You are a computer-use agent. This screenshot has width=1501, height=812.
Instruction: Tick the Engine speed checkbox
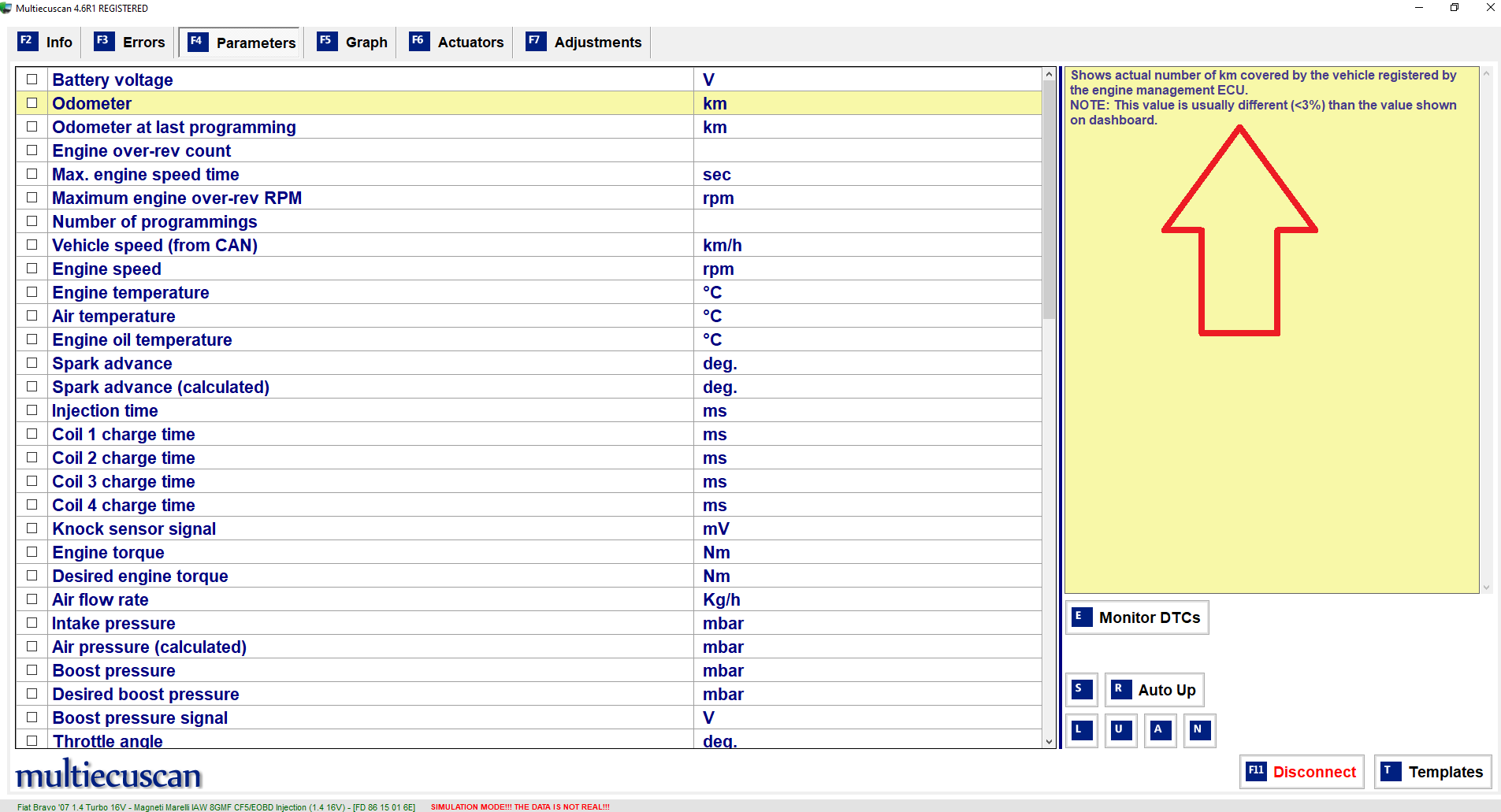[x=32, y=268]
